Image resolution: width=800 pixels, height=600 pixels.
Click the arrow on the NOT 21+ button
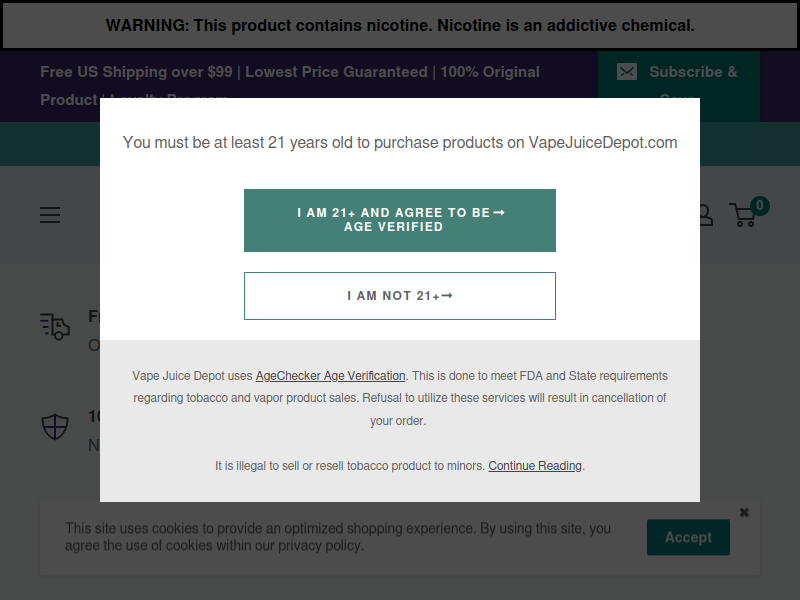tap(446, 295)
